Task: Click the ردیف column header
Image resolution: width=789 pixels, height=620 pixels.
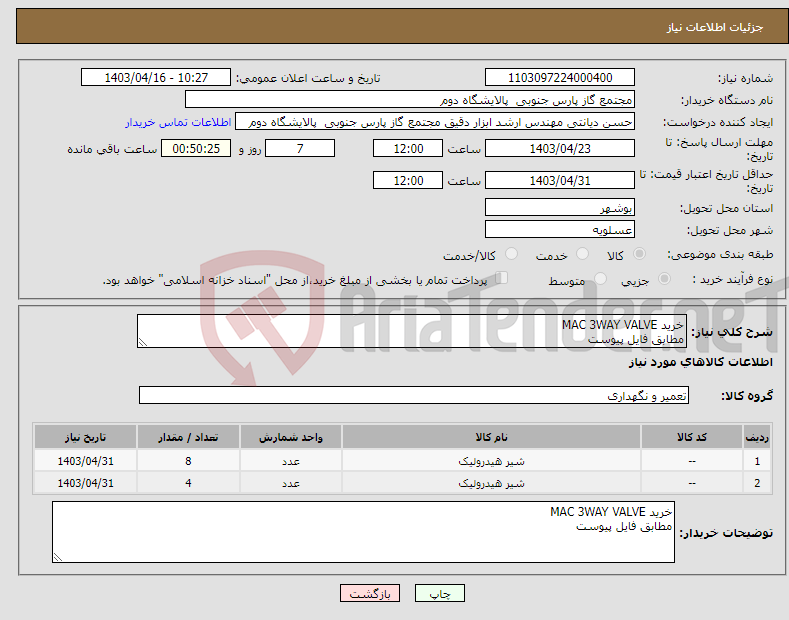Action: click(757, 437)
